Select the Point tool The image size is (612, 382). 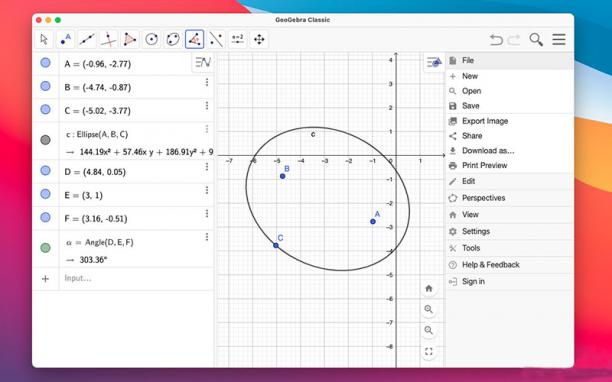pyautogui.click(x=66, y=39)
